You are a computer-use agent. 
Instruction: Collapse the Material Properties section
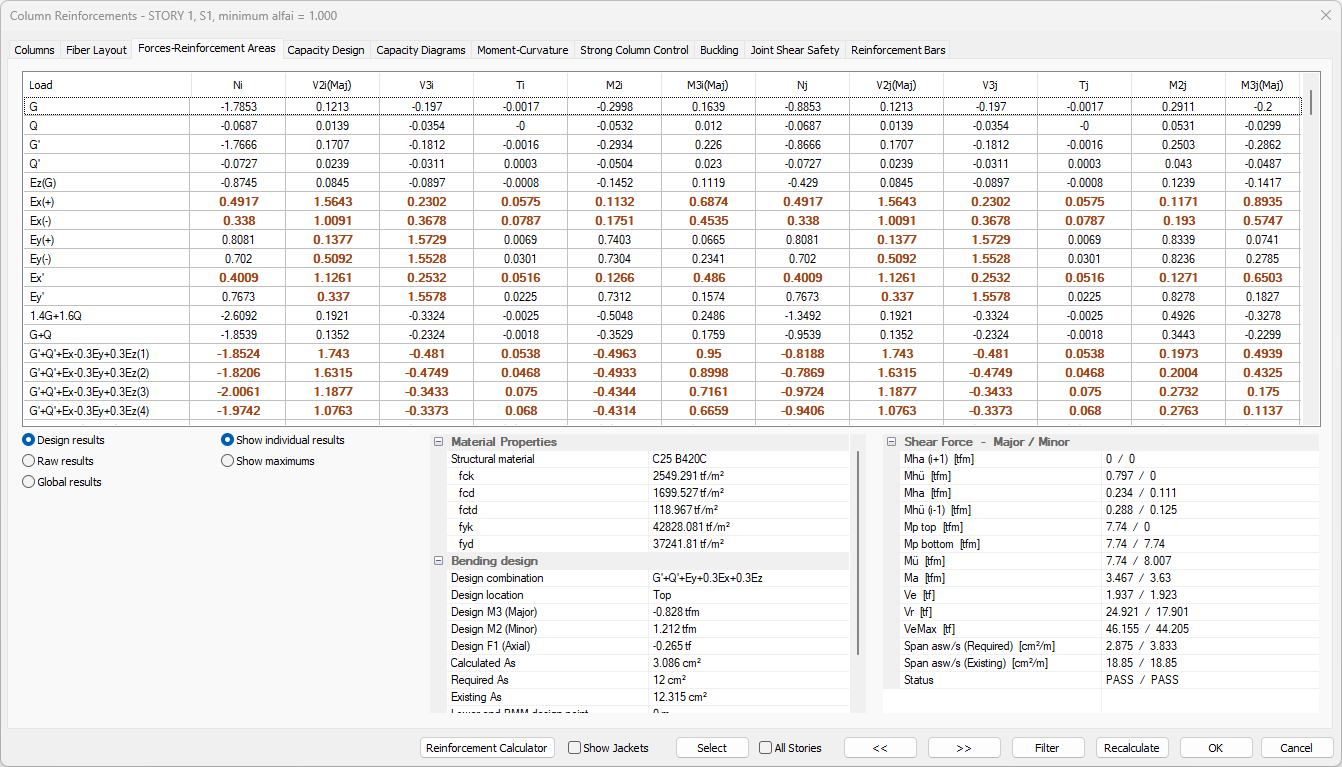click(438, 442)
